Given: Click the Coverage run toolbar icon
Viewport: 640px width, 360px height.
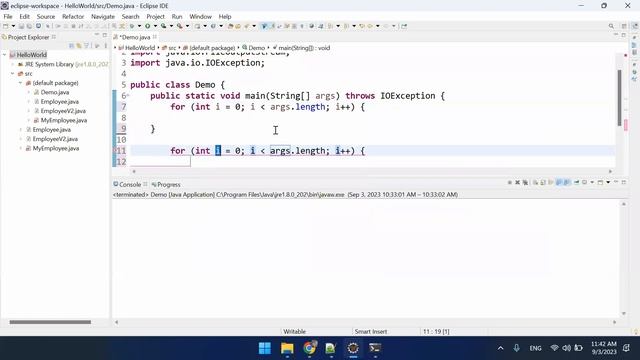Looking at the screenshot, I should (164, 26).
